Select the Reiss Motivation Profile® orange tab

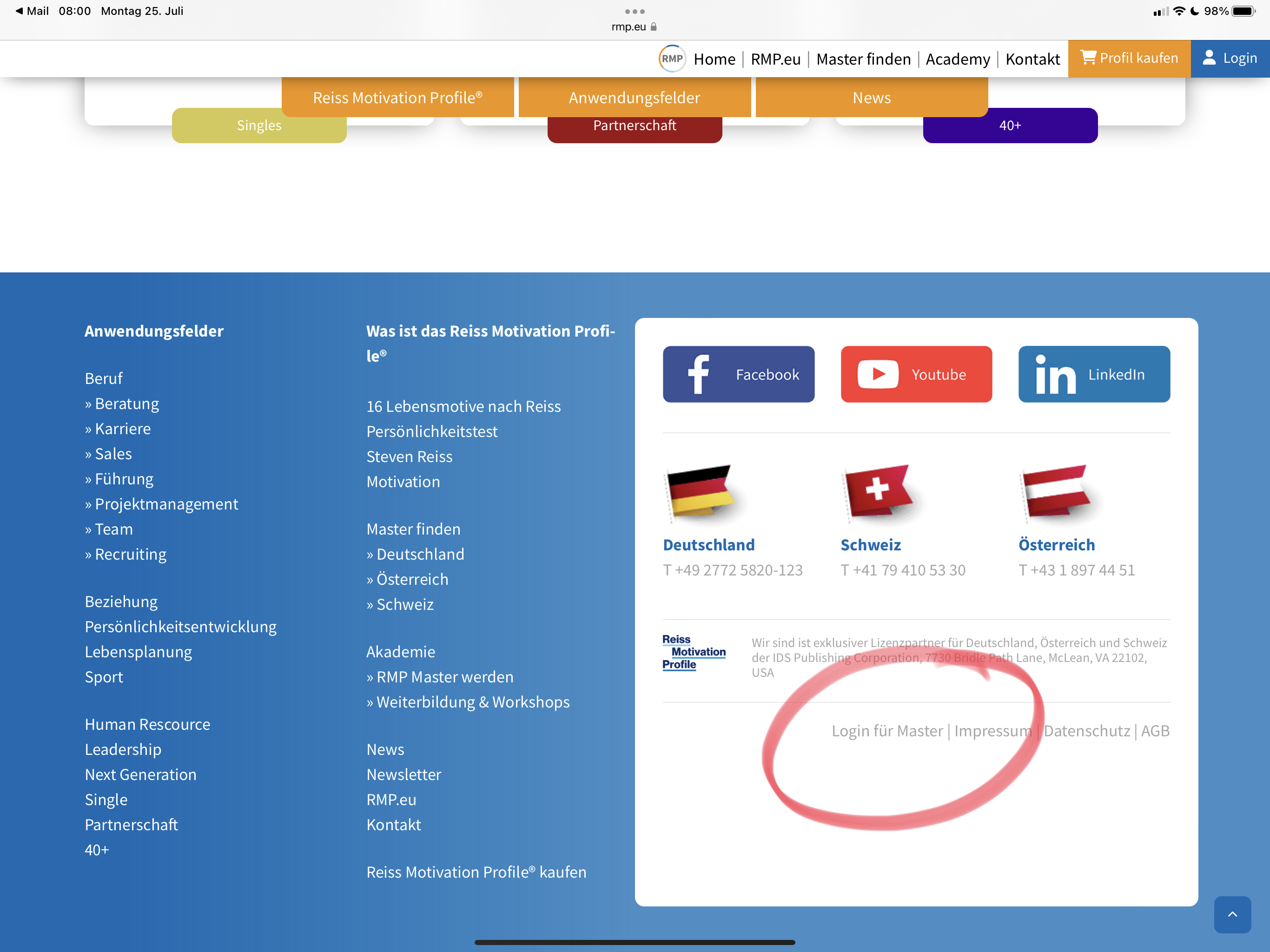(397, 98)
